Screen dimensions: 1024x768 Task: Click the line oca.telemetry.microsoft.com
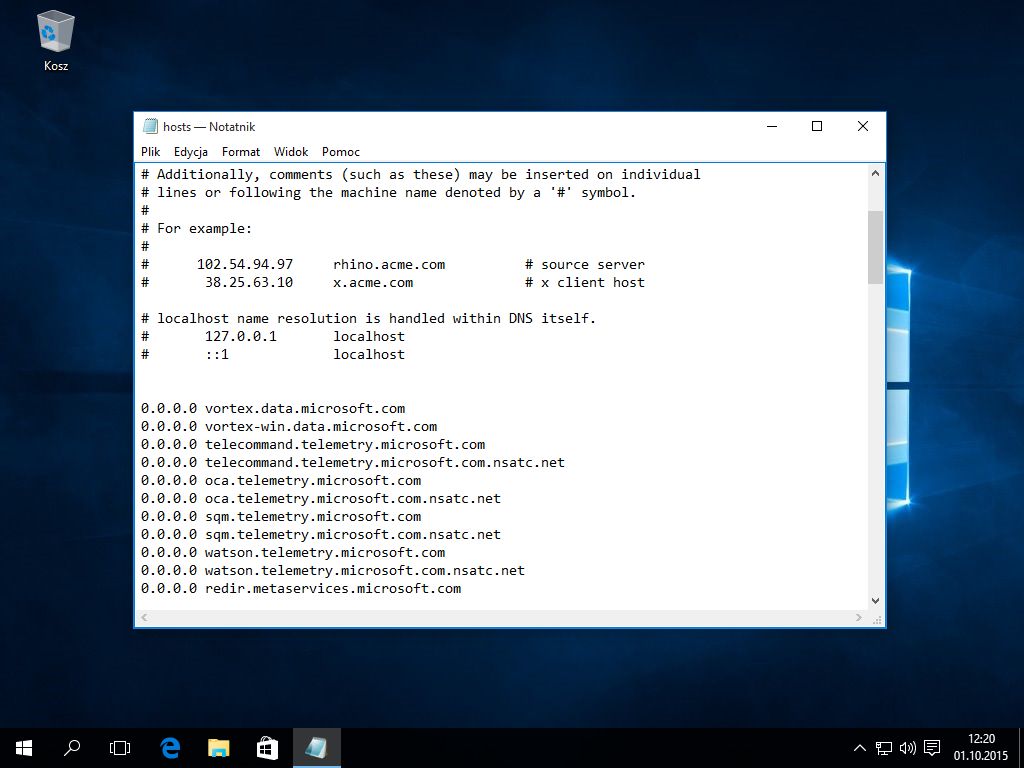tap(281, 480)
